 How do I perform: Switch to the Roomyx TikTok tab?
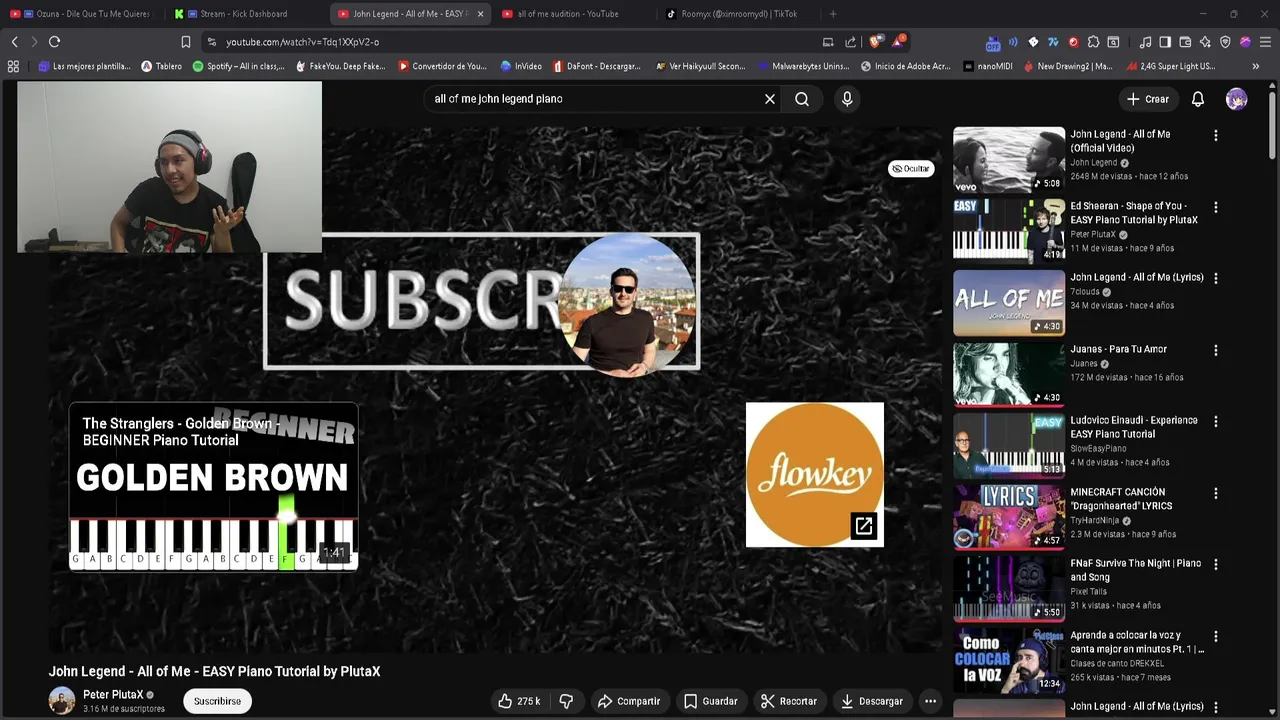(738, 14)
